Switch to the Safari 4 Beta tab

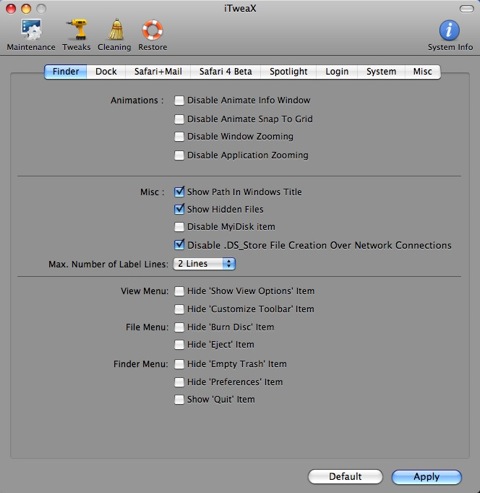[225, 72]
